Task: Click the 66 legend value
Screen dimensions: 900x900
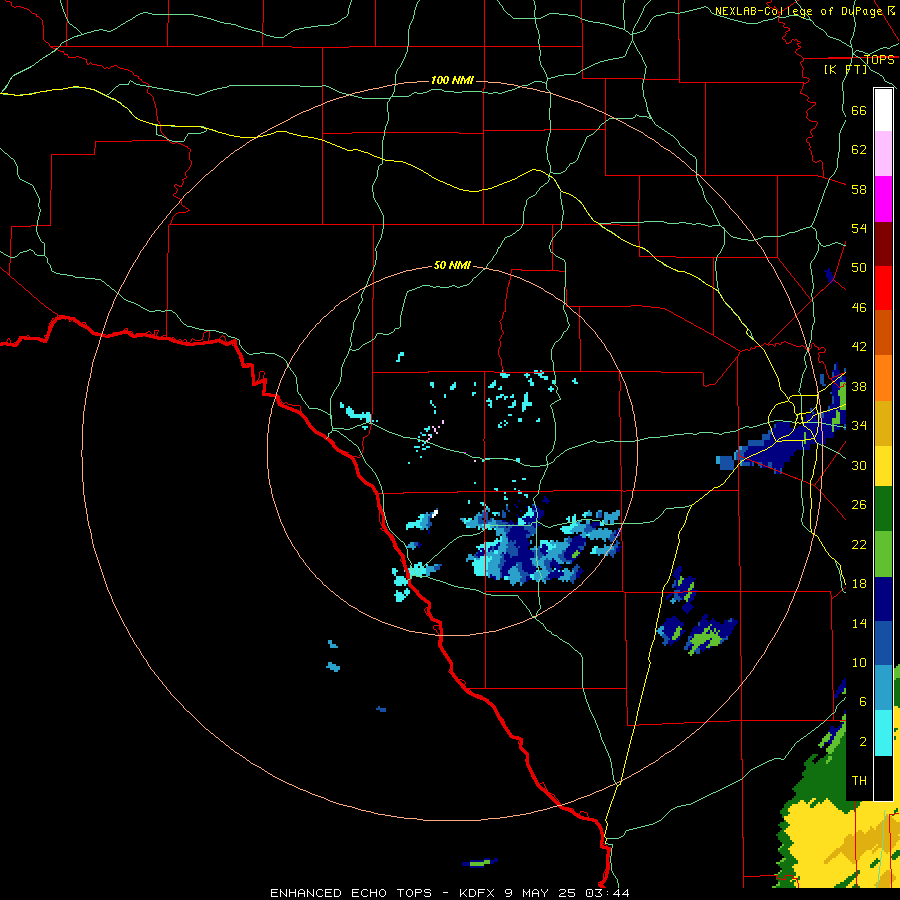Action: (x=859, y=111)
